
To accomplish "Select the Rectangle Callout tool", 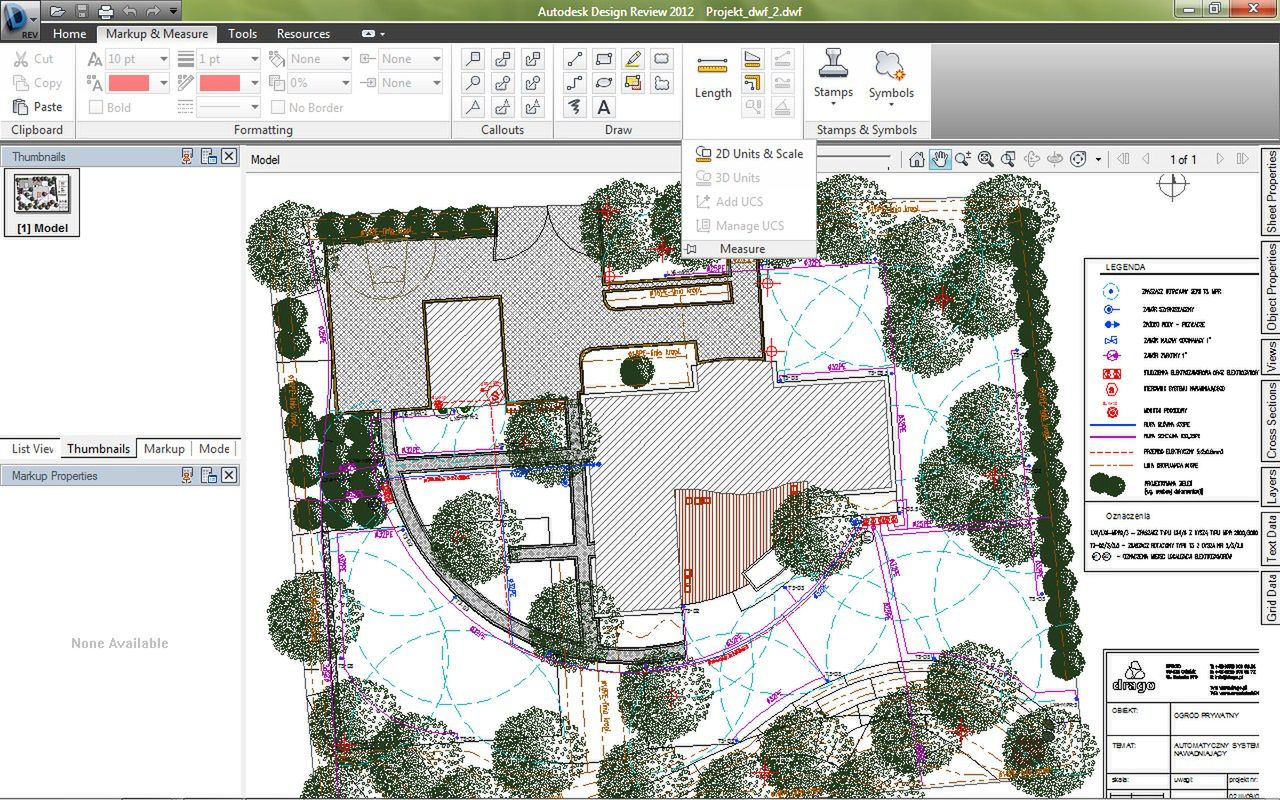I will [473, 59].
